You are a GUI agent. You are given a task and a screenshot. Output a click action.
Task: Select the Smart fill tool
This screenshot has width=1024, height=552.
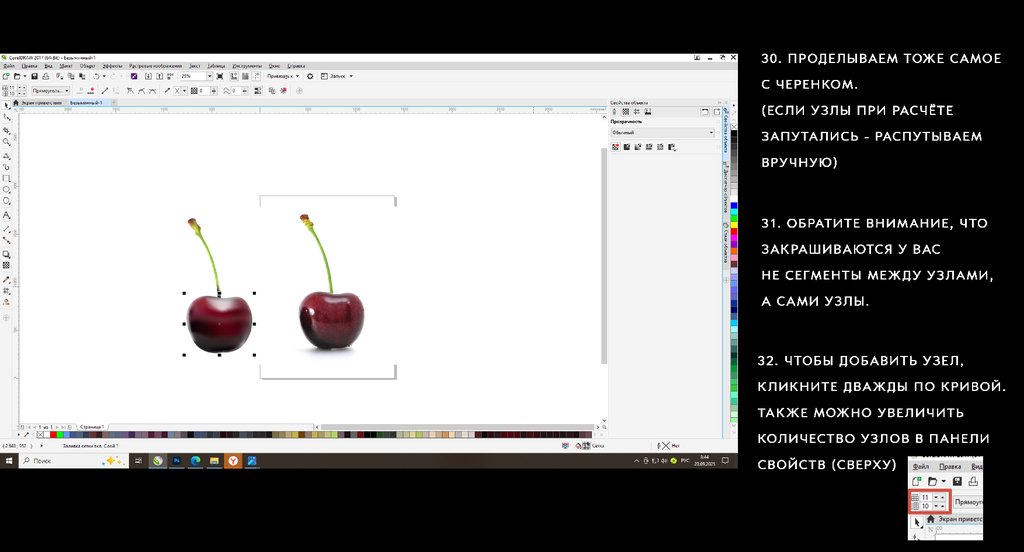7,302
